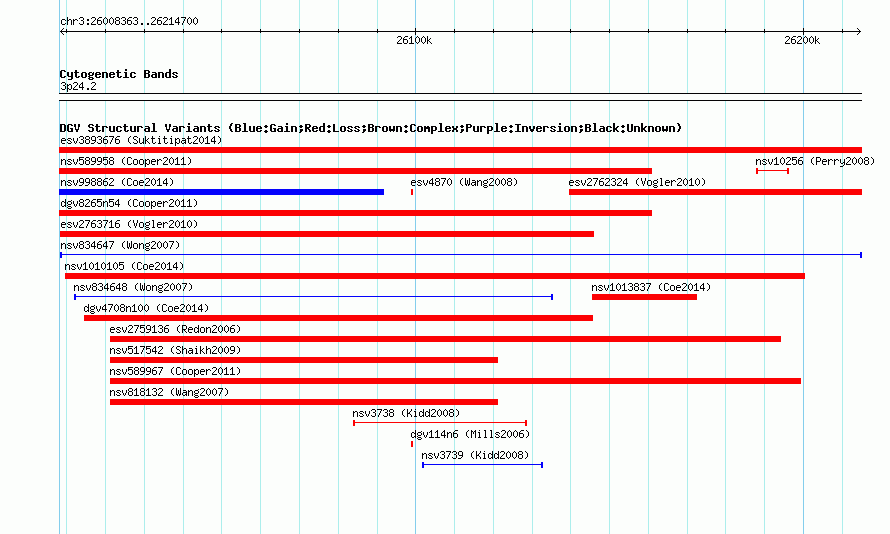Select the red esv2759136 loss bar

pos(445,339)
